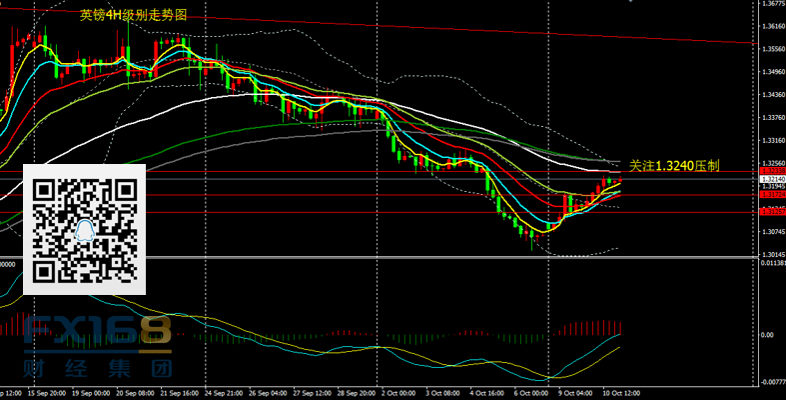Screen dimensions: 786x400
Task: Click the 1.31945 price axis label
Action: coord(771,187)
